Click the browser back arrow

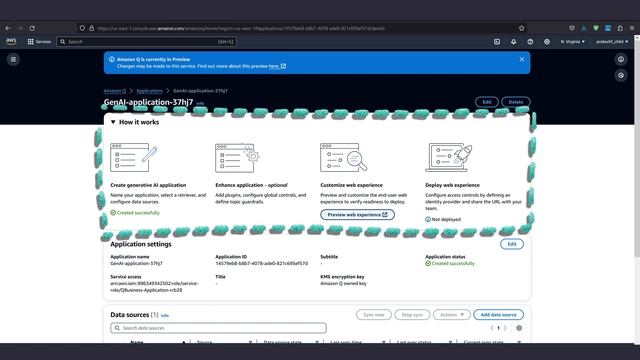[x=8, y=28]
